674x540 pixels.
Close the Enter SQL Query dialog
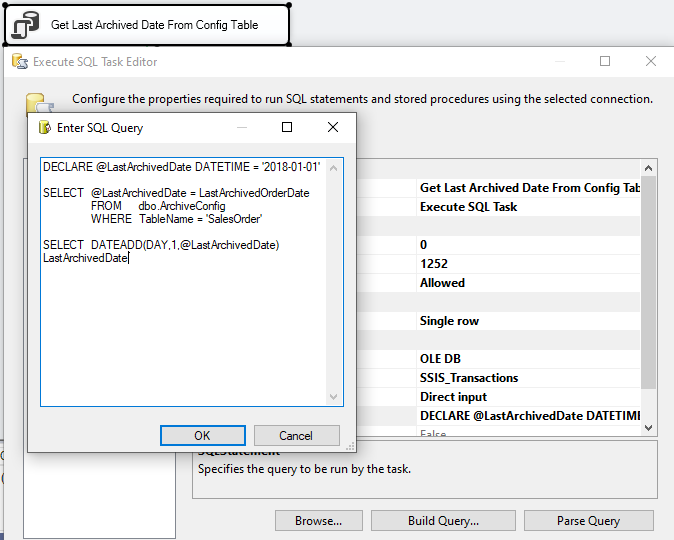[x=333, y=127]
